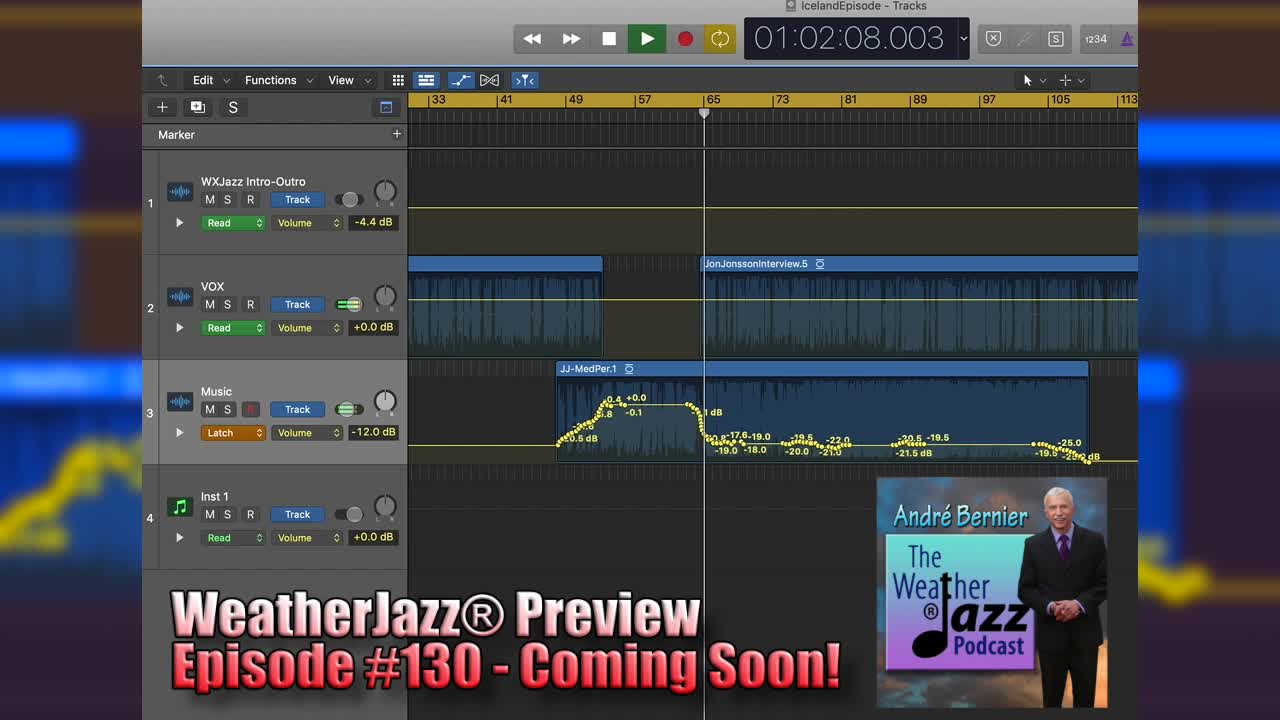1280x720 pixels.
Task: Click the Tuner icon in control bar
Action: pos(1024,39)
